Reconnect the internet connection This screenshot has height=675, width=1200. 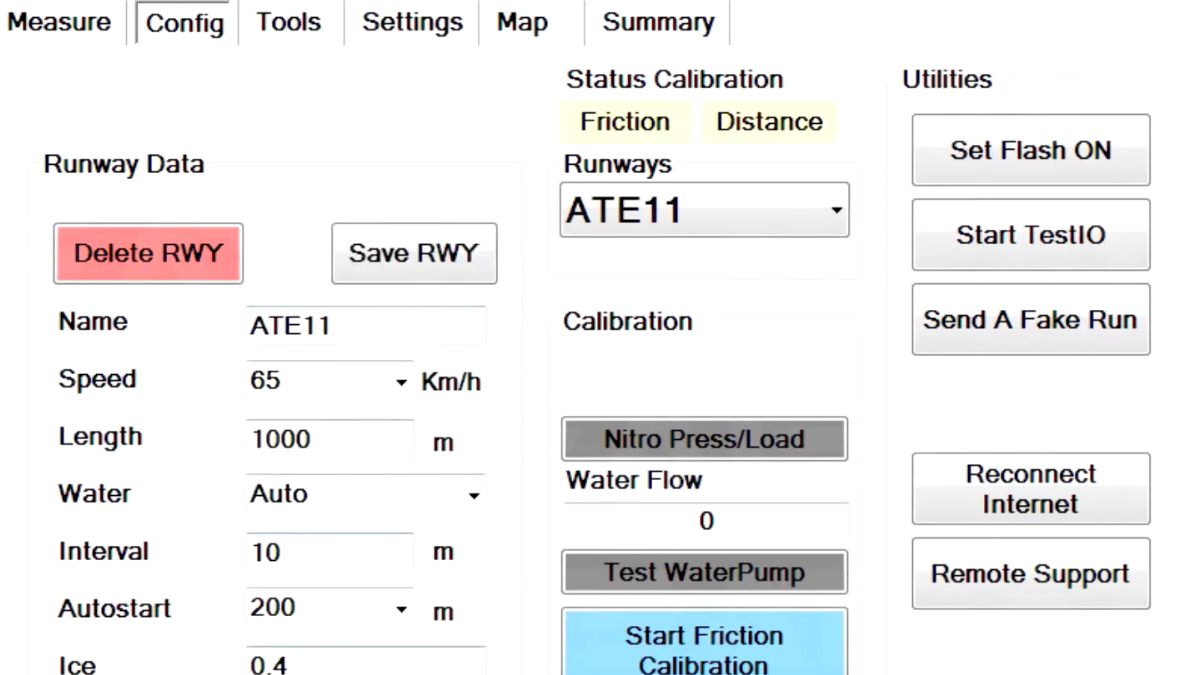coord(1030,489)
